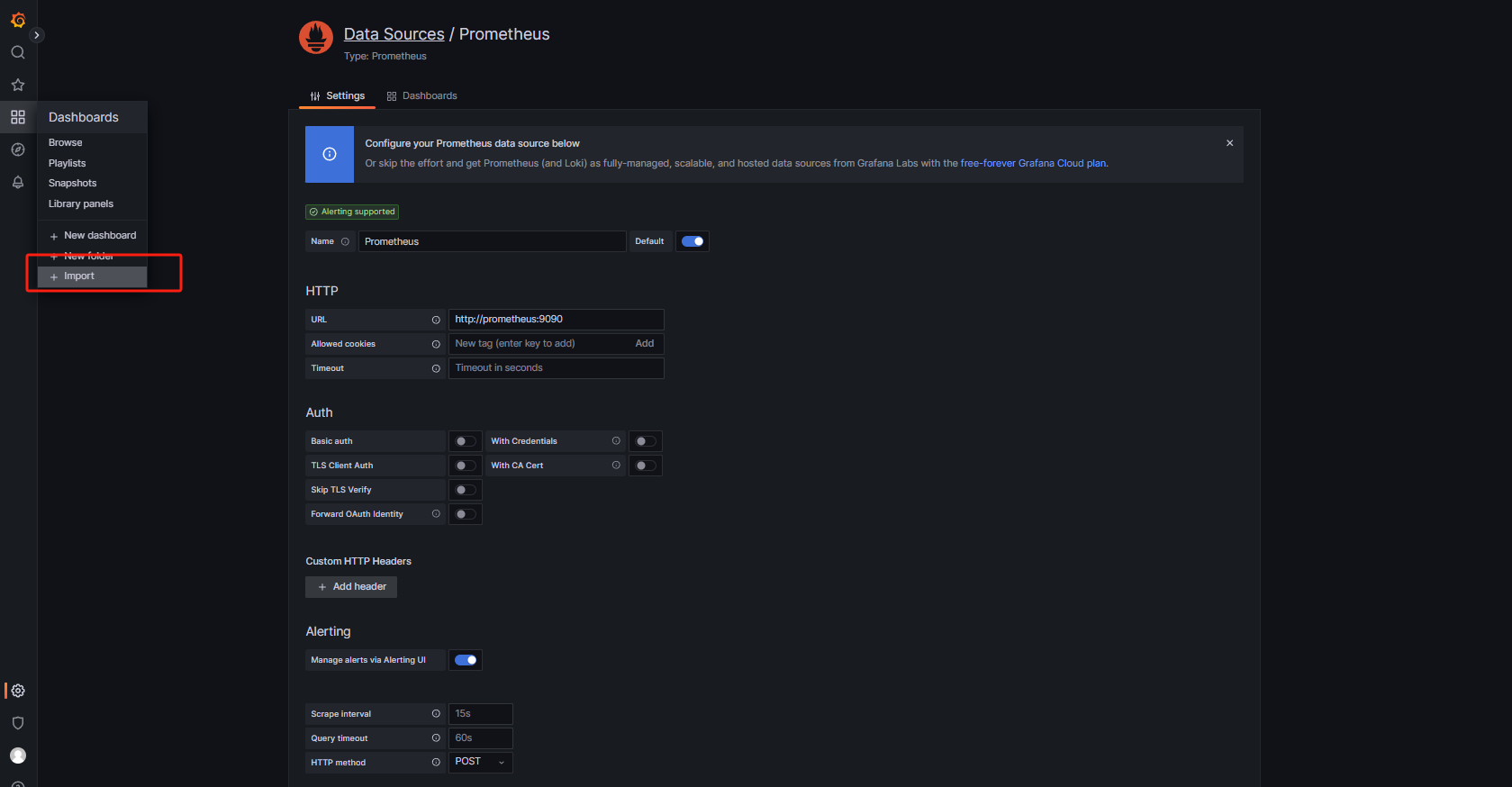The width and height of the screenshot is (1512, 787).
Task: Dismiss the configure Prometheus banner
Action: click(x=1229, y=143)
